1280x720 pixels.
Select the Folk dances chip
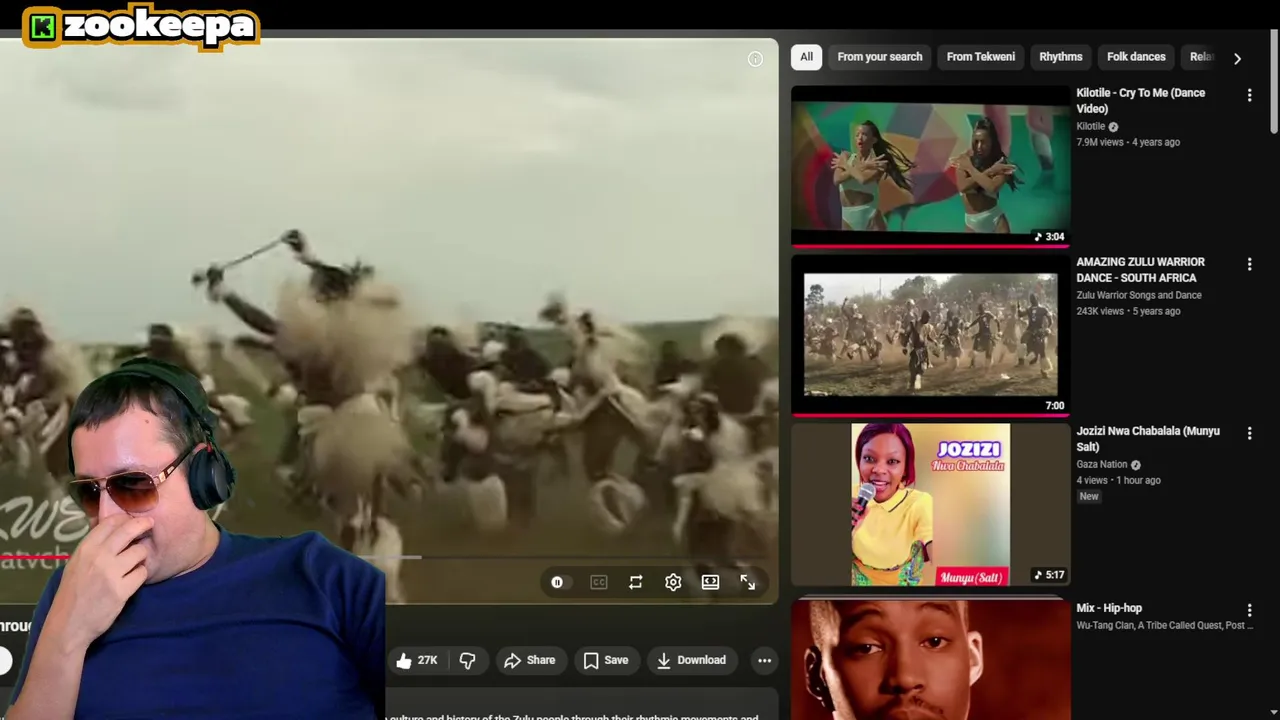click(x=1136, y=57)
